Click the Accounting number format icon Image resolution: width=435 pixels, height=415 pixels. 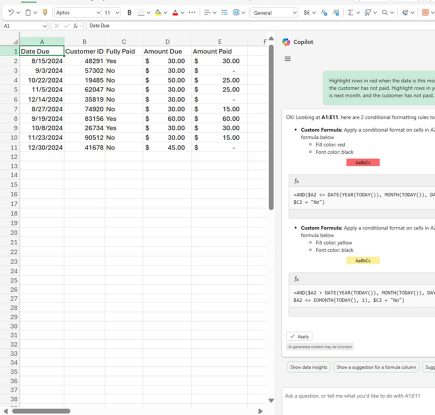(x=307, y=13)
